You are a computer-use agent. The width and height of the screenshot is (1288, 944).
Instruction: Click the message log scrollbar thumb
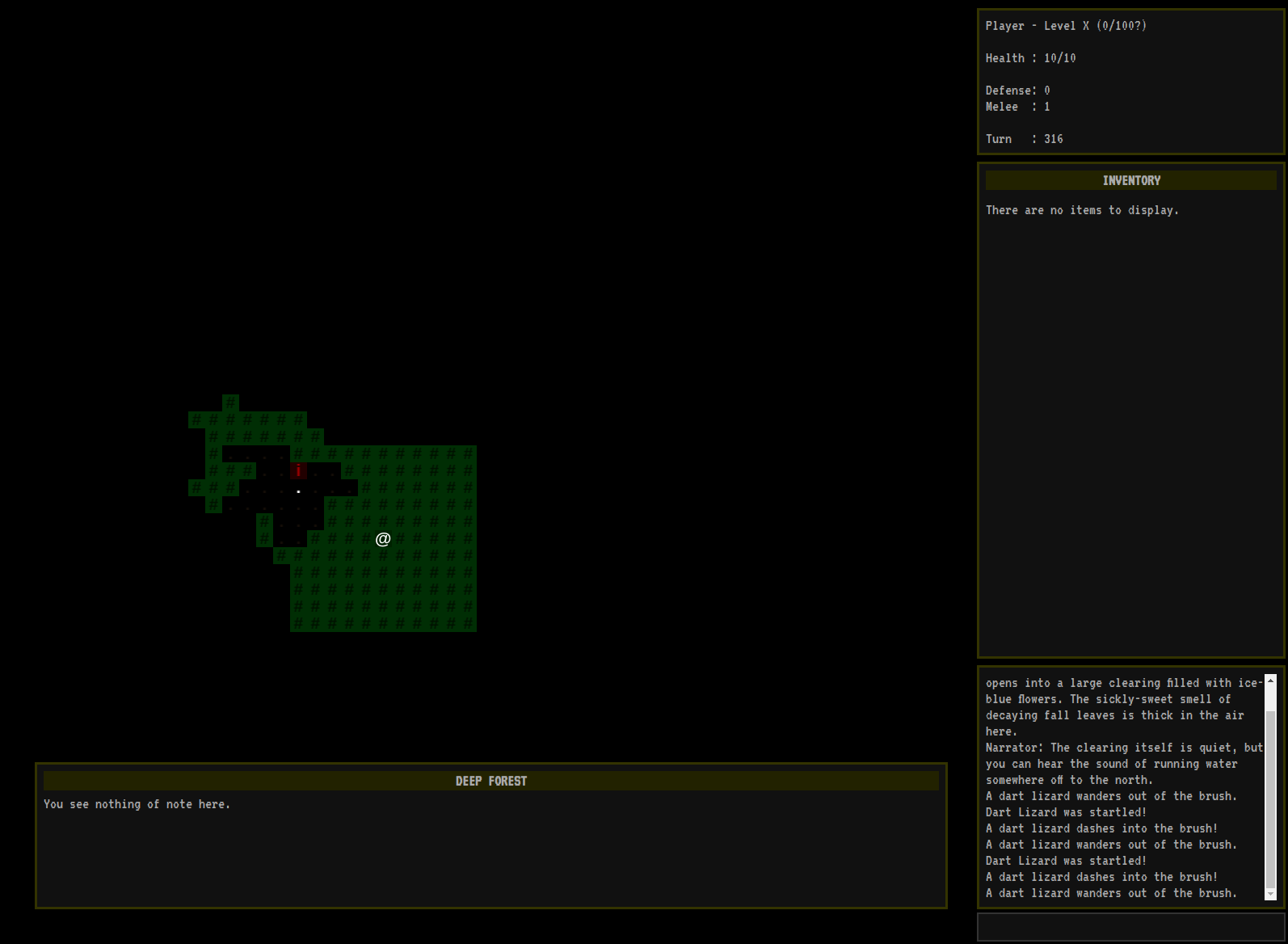pyautogui.click(x=1270, y=799)
